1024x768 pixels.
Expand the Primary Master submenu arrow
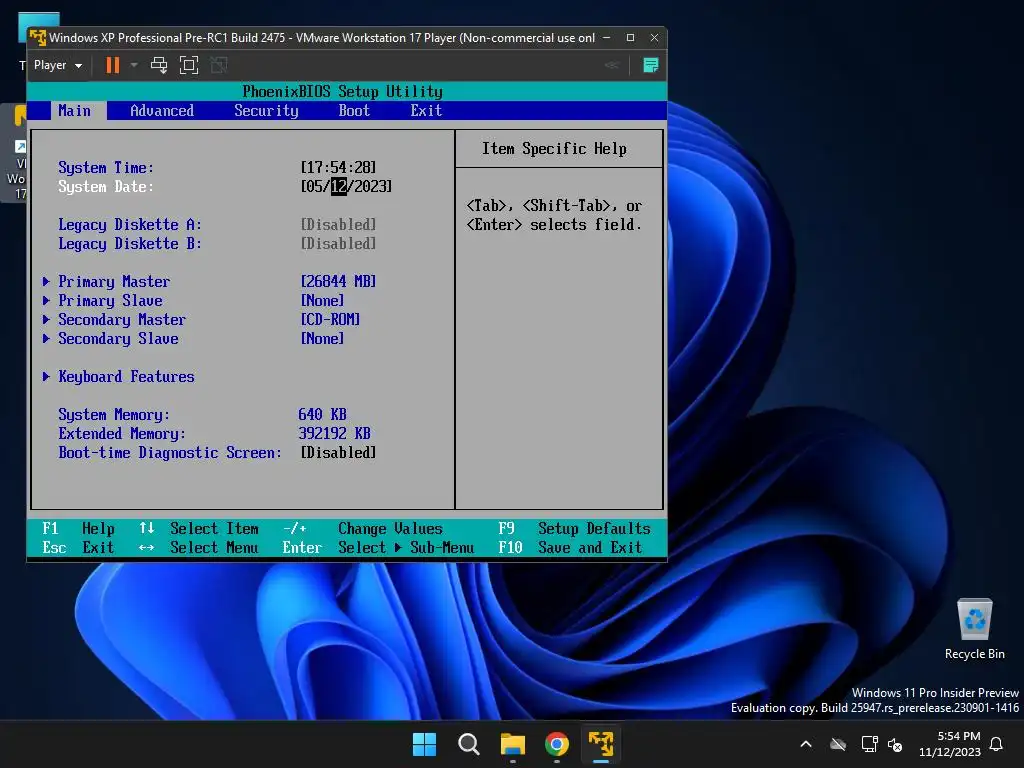click(46, 281)
